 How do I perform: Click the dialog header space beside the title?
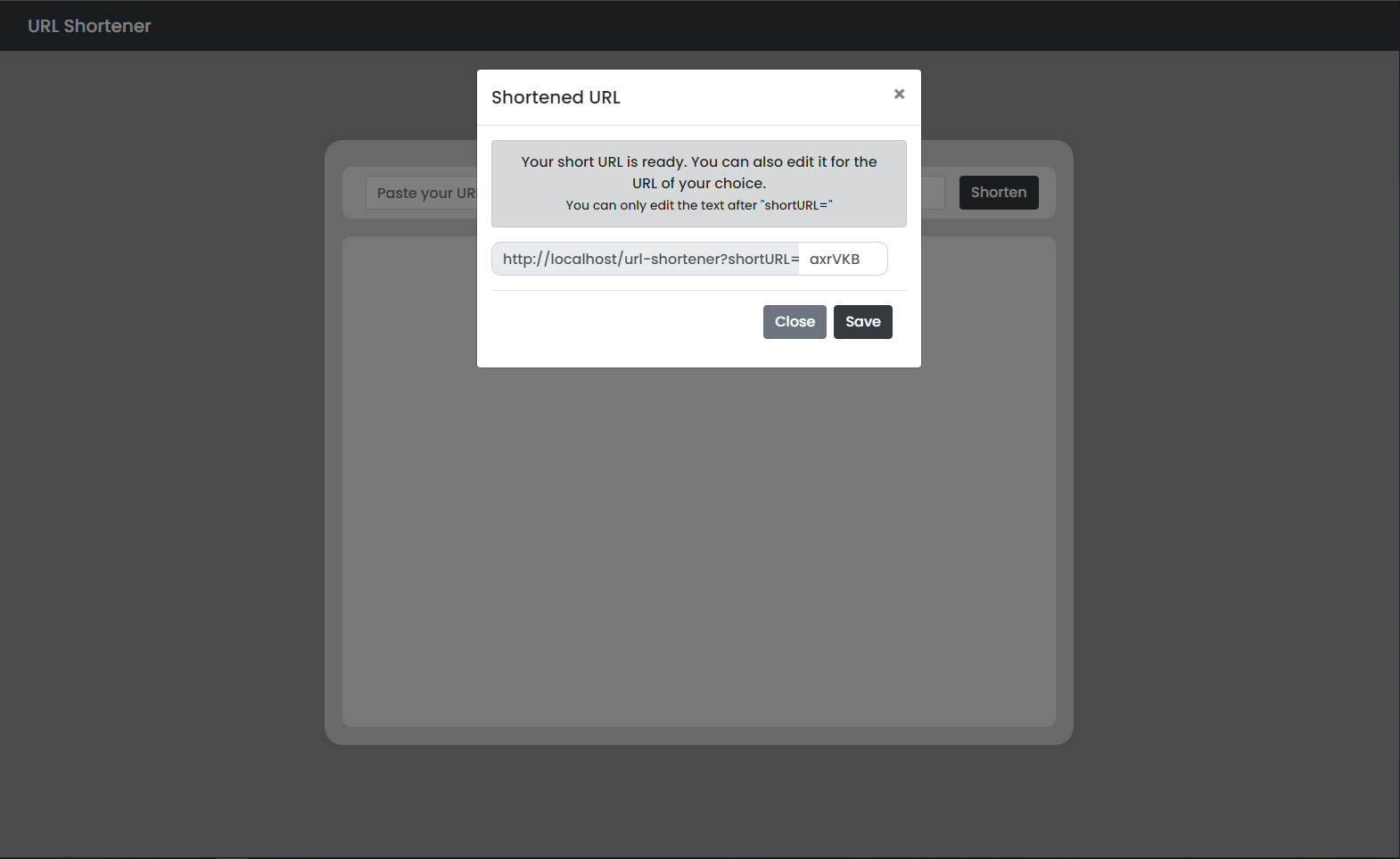(x=758, y=97)
